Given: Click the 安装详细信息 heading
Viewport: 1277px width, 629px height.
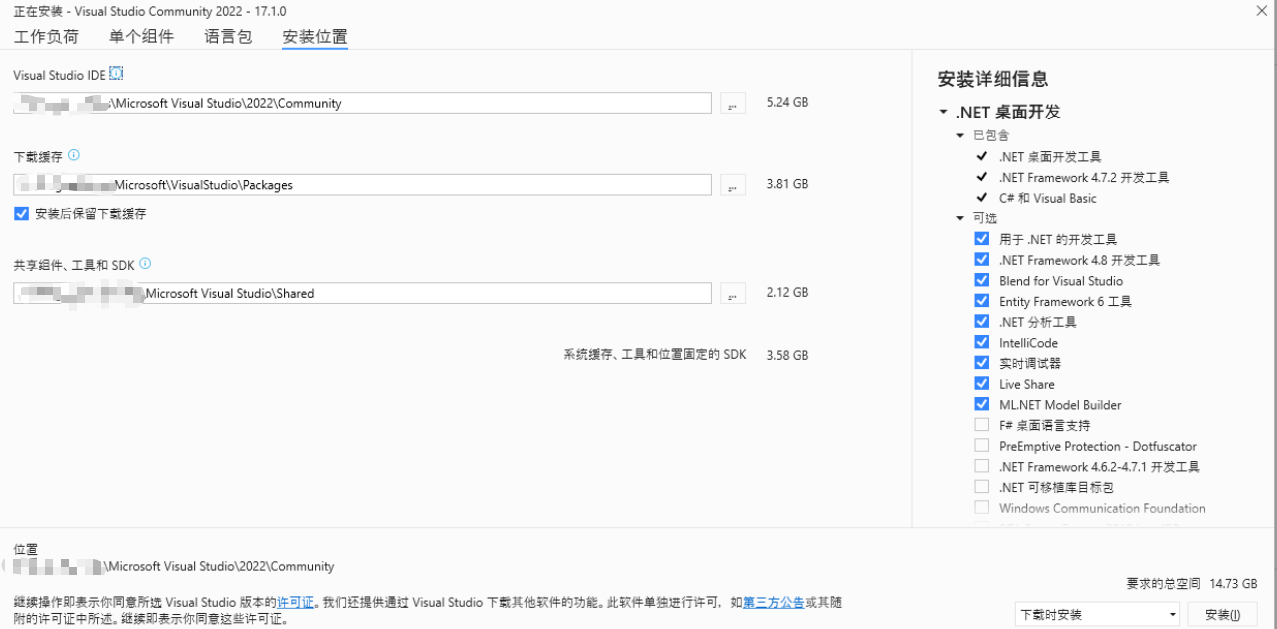Looking at the screenshot, I should (x=993, y=79).
